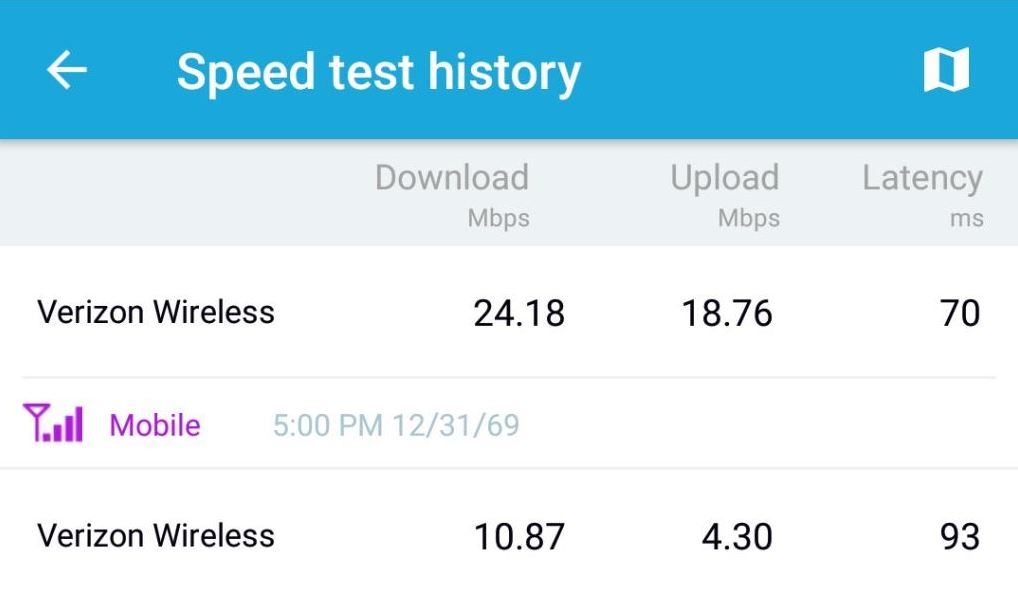The image size is (1018, 590).
Task: Click the ms unit under Latency
Action: (x=966, y=218)
